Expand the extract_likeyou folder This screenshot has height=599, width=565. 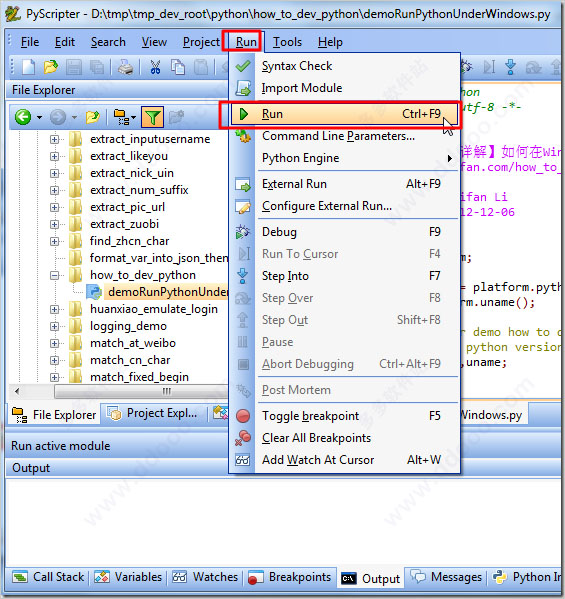pyautogui.click(x=54, y=156)
